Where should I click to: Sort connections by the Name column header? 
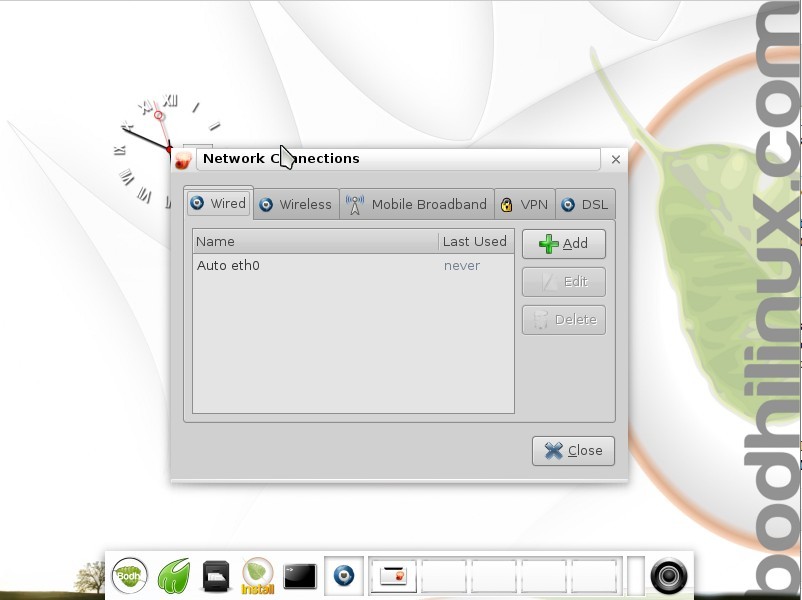tap(316, 241)
